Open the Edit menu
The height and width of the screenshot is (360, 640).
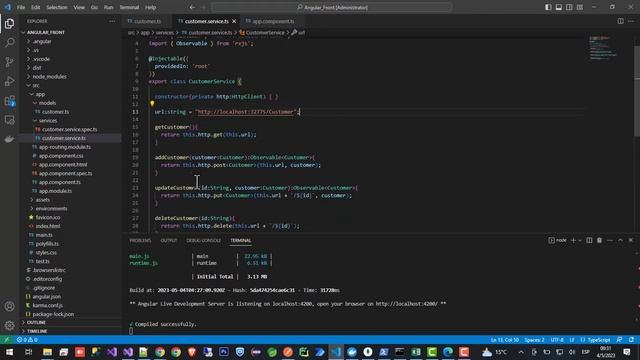(x=36, y=7)
